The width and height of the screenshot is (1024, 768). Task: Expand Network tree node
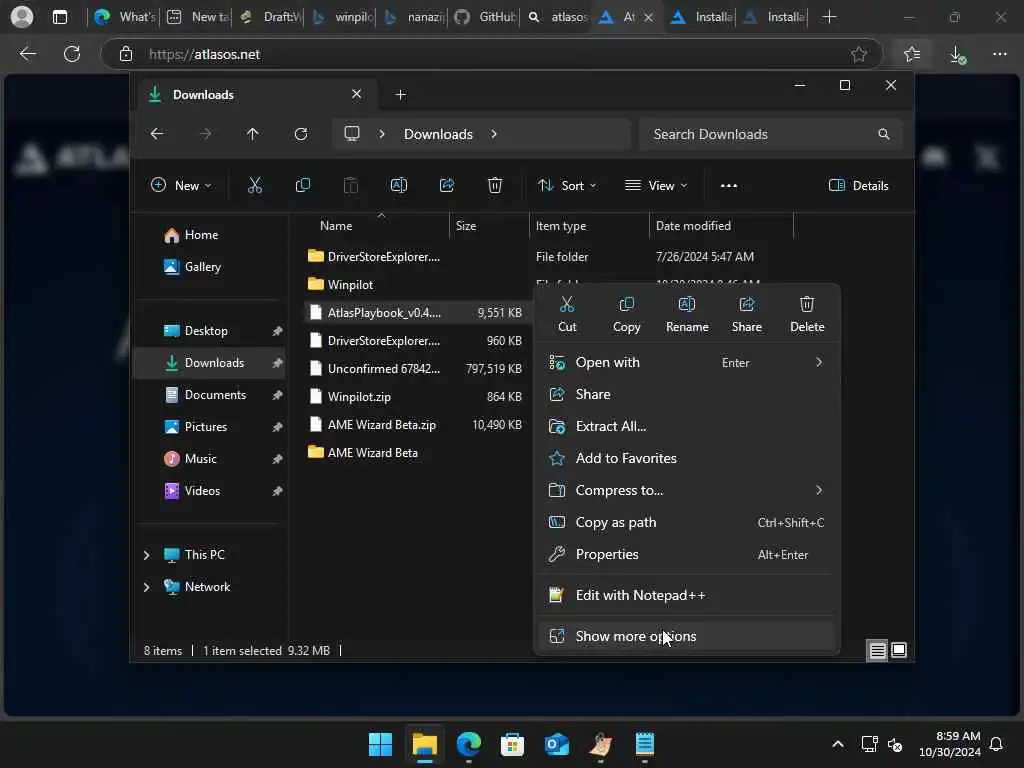click(x=146, y=587)
